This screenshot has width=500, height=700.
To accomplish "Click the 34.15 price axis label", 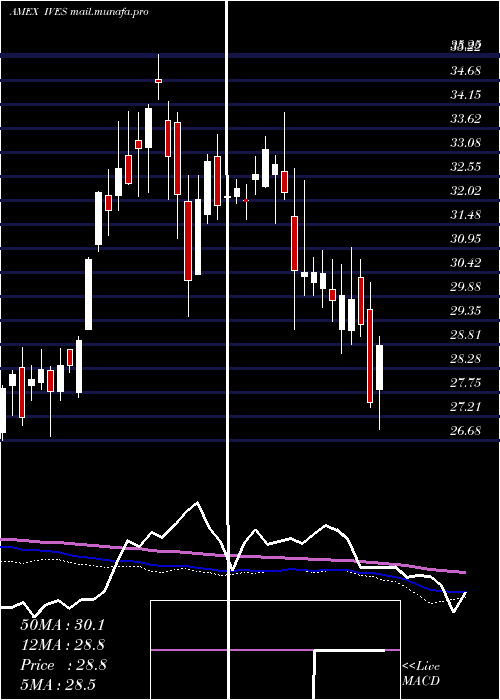I will [466, 94].
